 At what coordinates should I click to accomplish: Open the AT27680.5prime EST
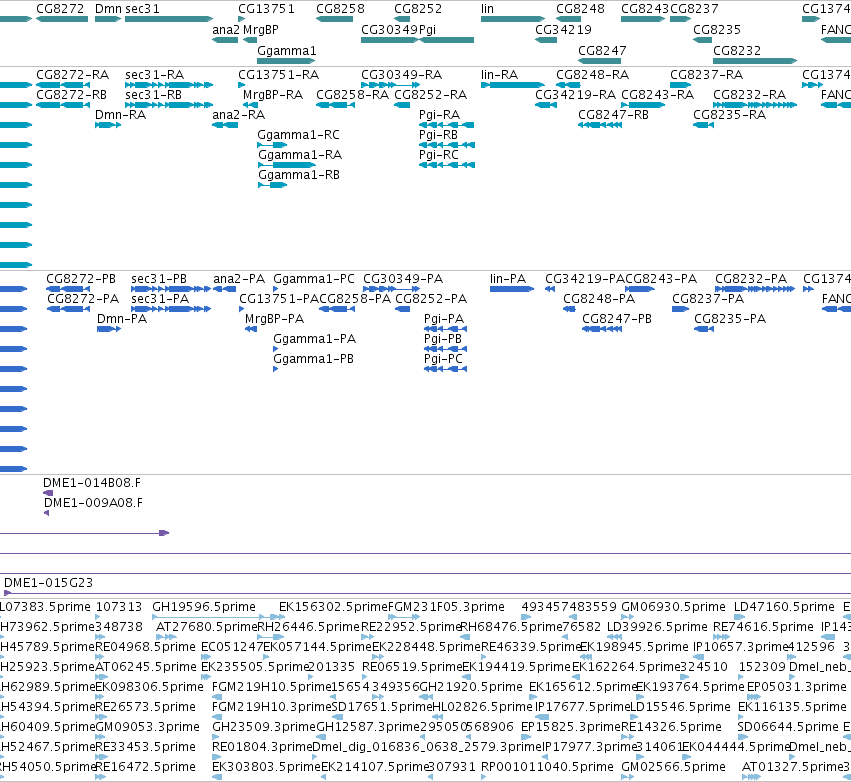click(x=166, y=637)
